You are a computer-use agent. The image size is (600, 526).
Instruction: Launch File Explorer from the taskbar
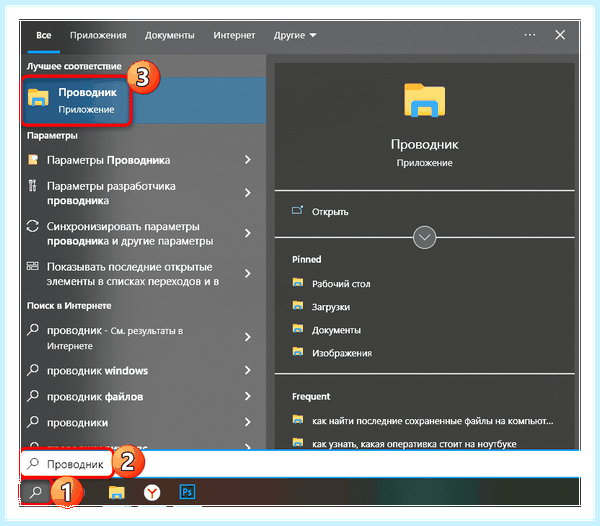pyautogui.click(x=117, y=492)
